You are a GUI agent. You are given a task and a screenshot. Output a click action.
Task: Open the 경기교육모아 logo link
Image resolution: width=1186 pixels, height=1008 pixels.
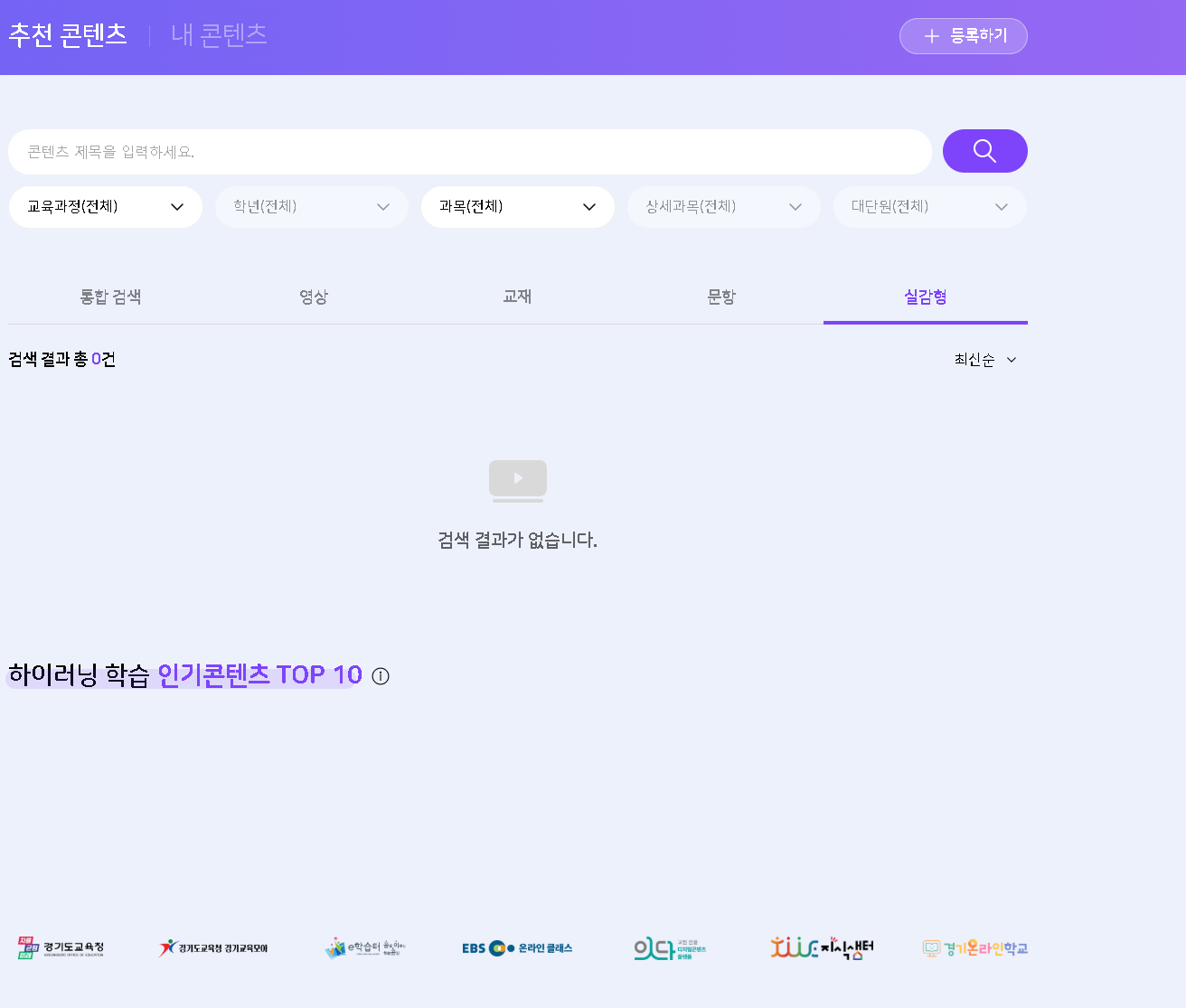pos(213,948)
